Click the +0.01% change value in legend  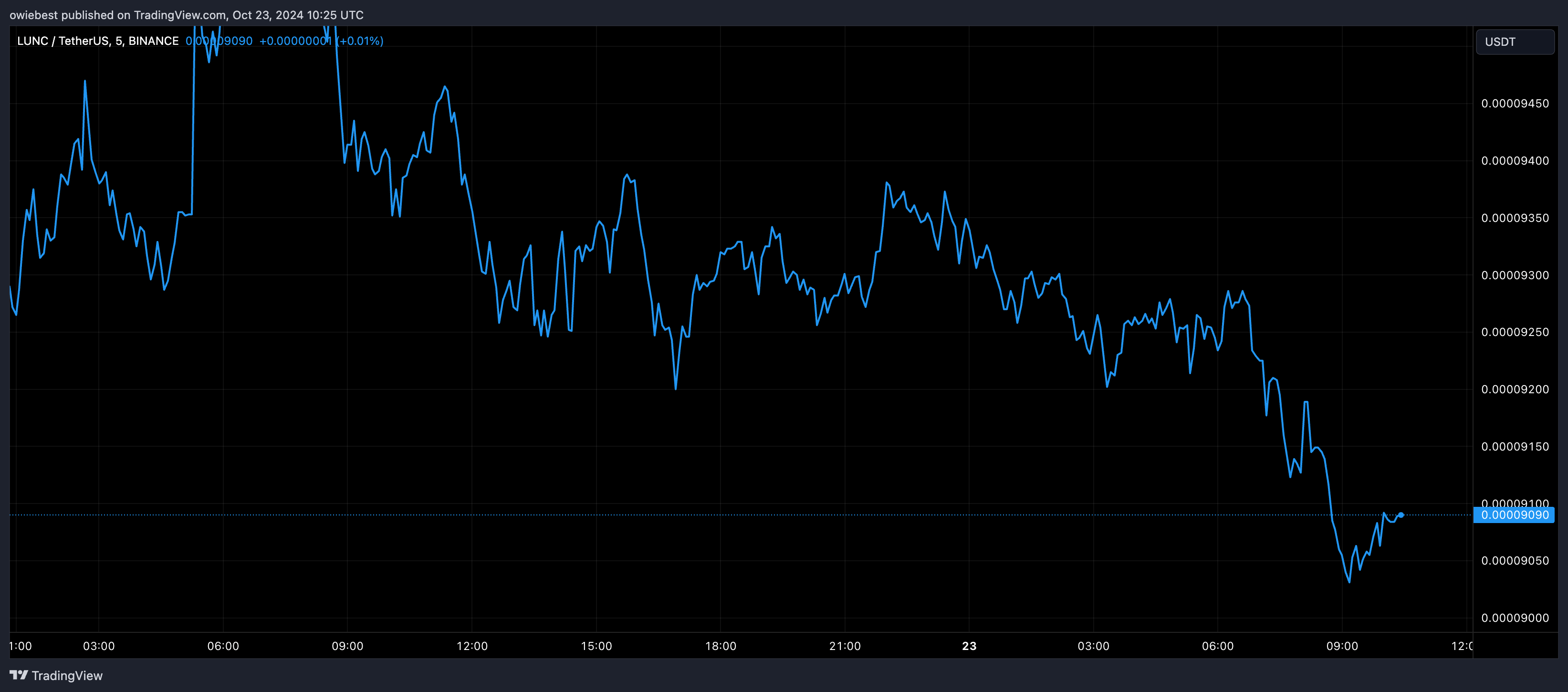click(360, 41)
